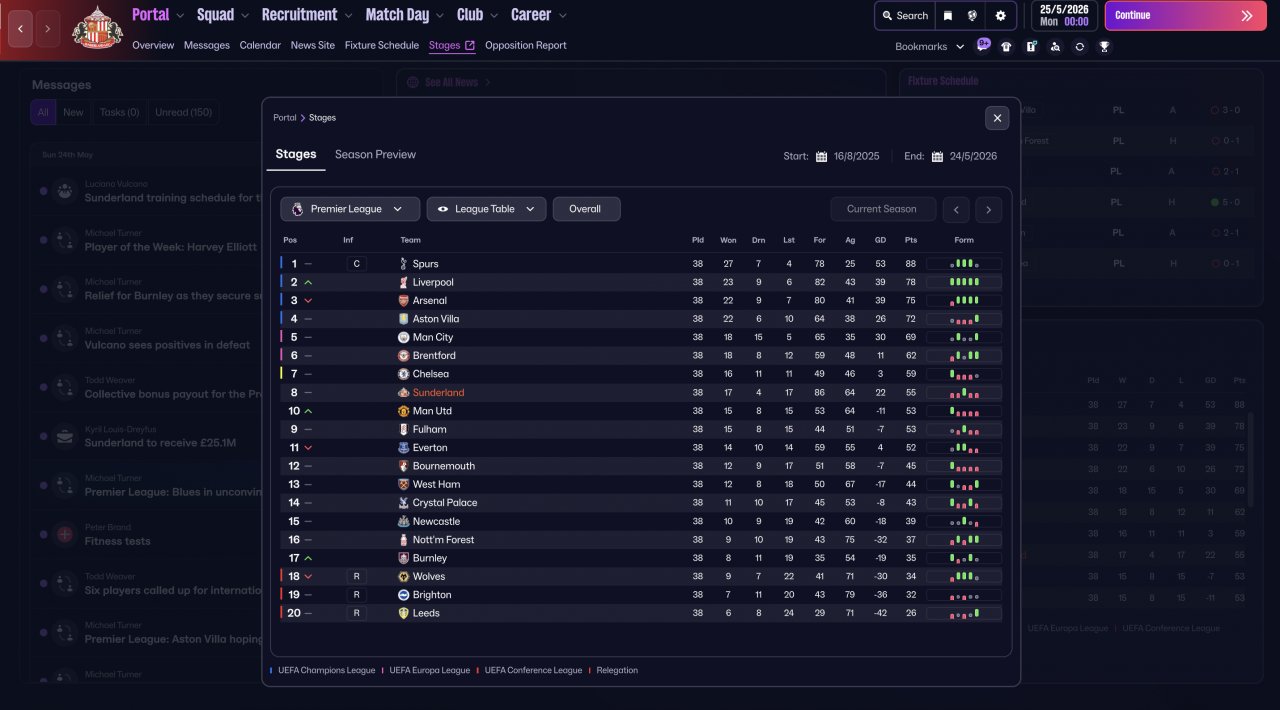1280x710 pixels.
Task: Click the Portal breadcrumb link
Action: [285, 118]
